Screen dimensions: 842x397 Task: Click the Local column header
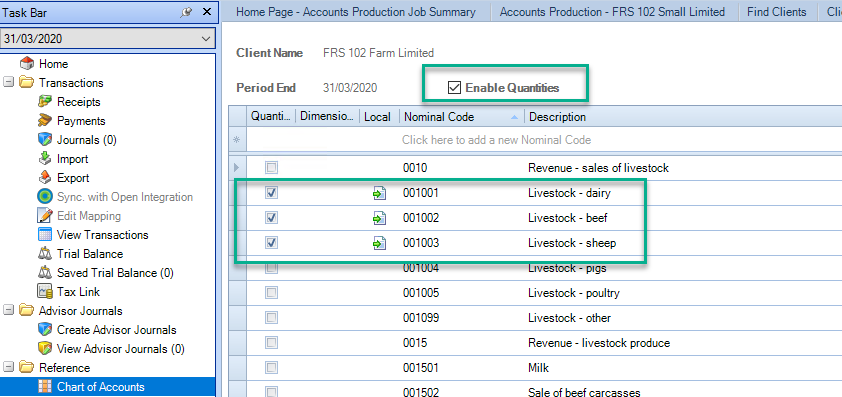pyautogui.click(x=379, y=117)
